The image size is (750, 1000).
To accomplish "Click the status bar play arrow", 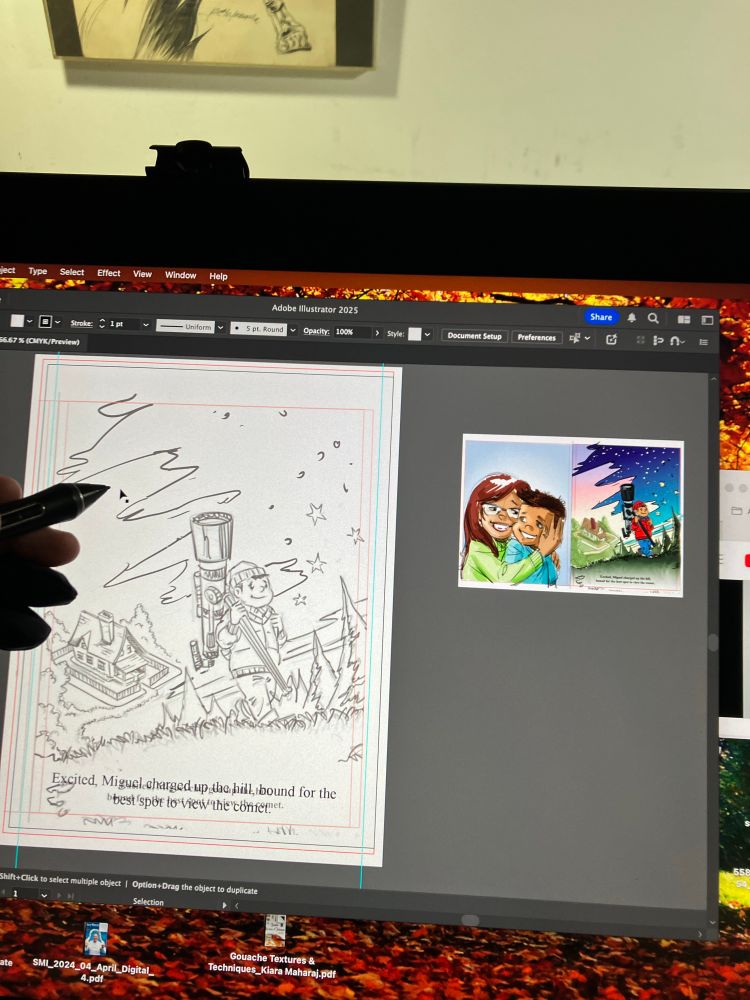I will click(x=224, y=904).
